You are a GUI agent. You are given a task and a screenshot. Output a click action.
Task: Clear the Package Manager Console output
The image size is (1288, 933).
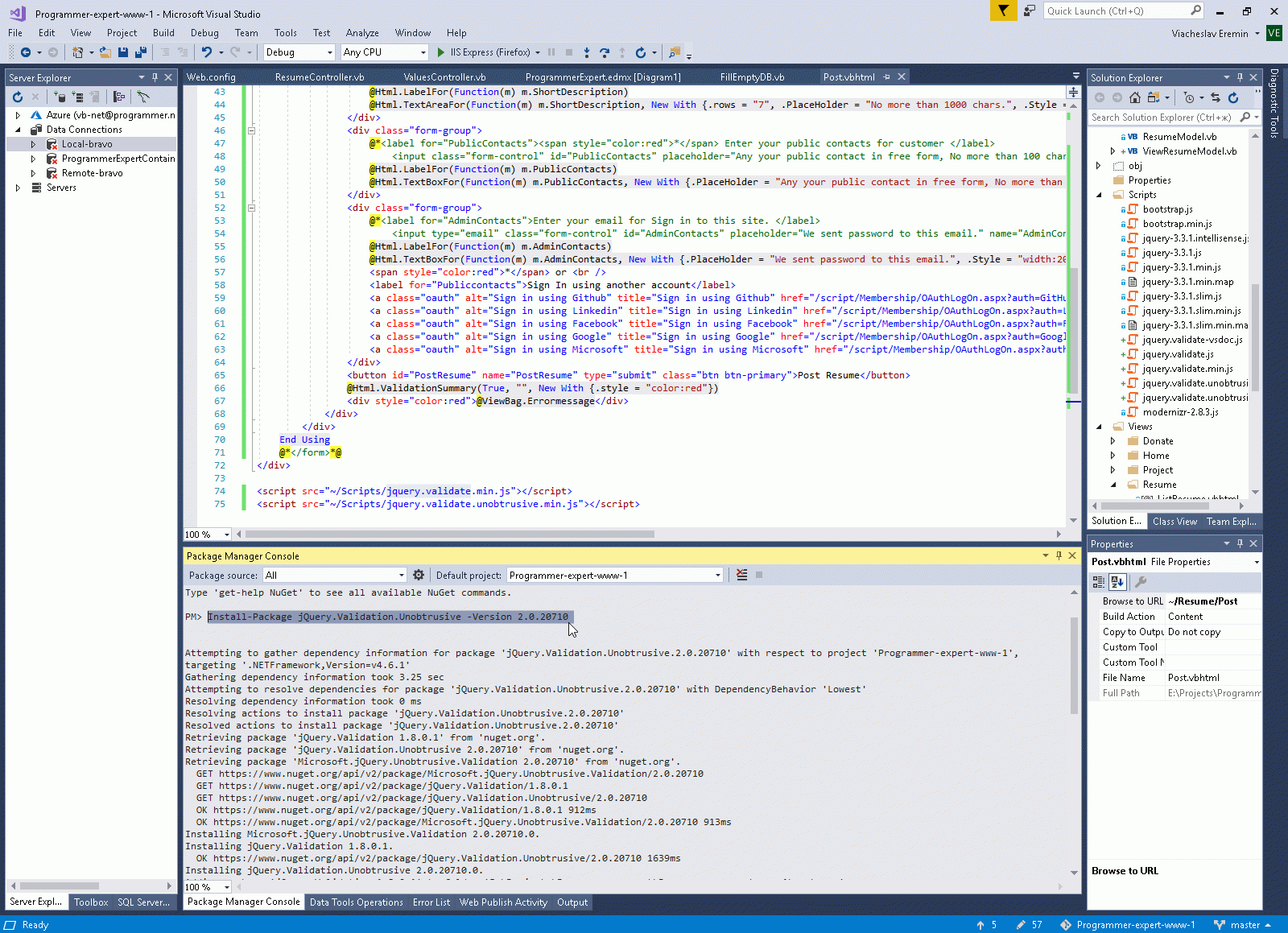pyautogui.click(x=742, y=575)
